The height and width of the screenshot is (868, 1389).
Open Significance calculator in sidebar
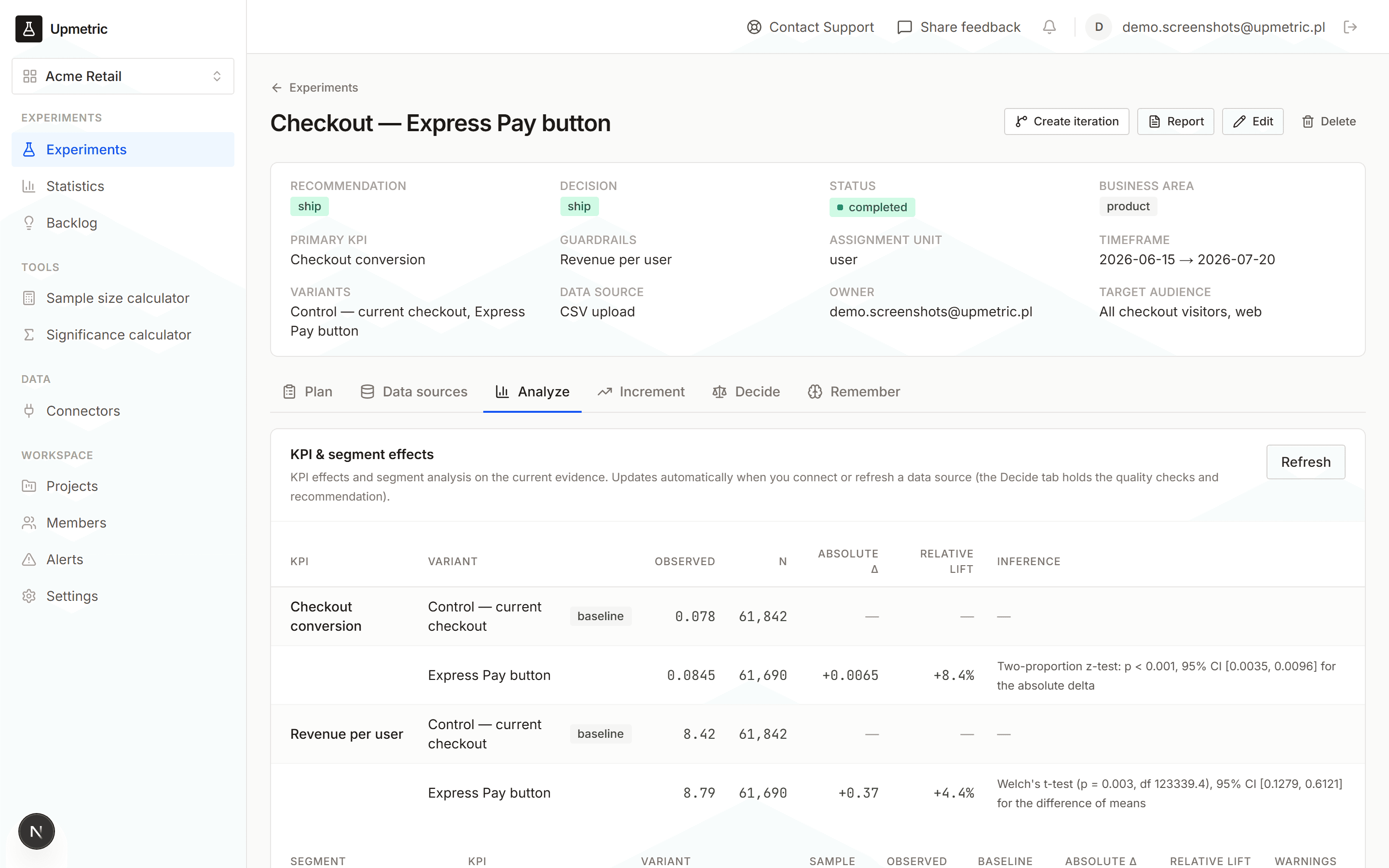pos(123,335)
